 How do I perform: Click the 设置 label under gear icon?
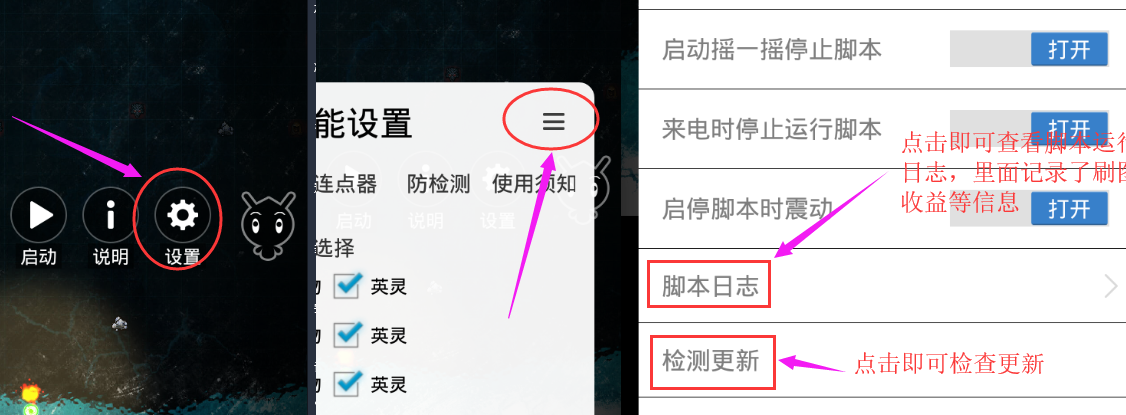pyautogui.click(x=182, y=256)
